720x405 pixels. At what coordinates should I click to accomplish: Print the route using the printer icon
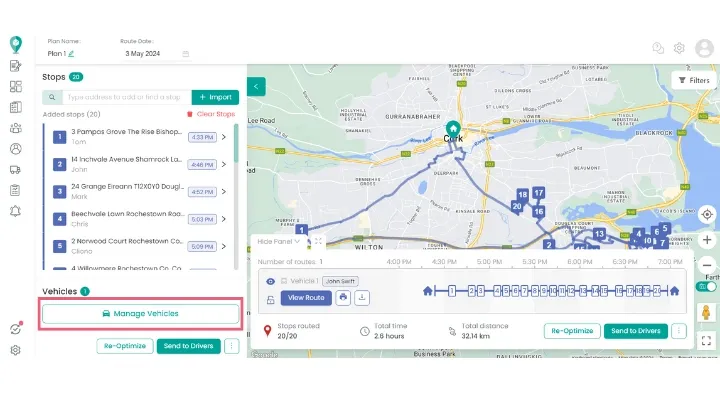[343, 297]
